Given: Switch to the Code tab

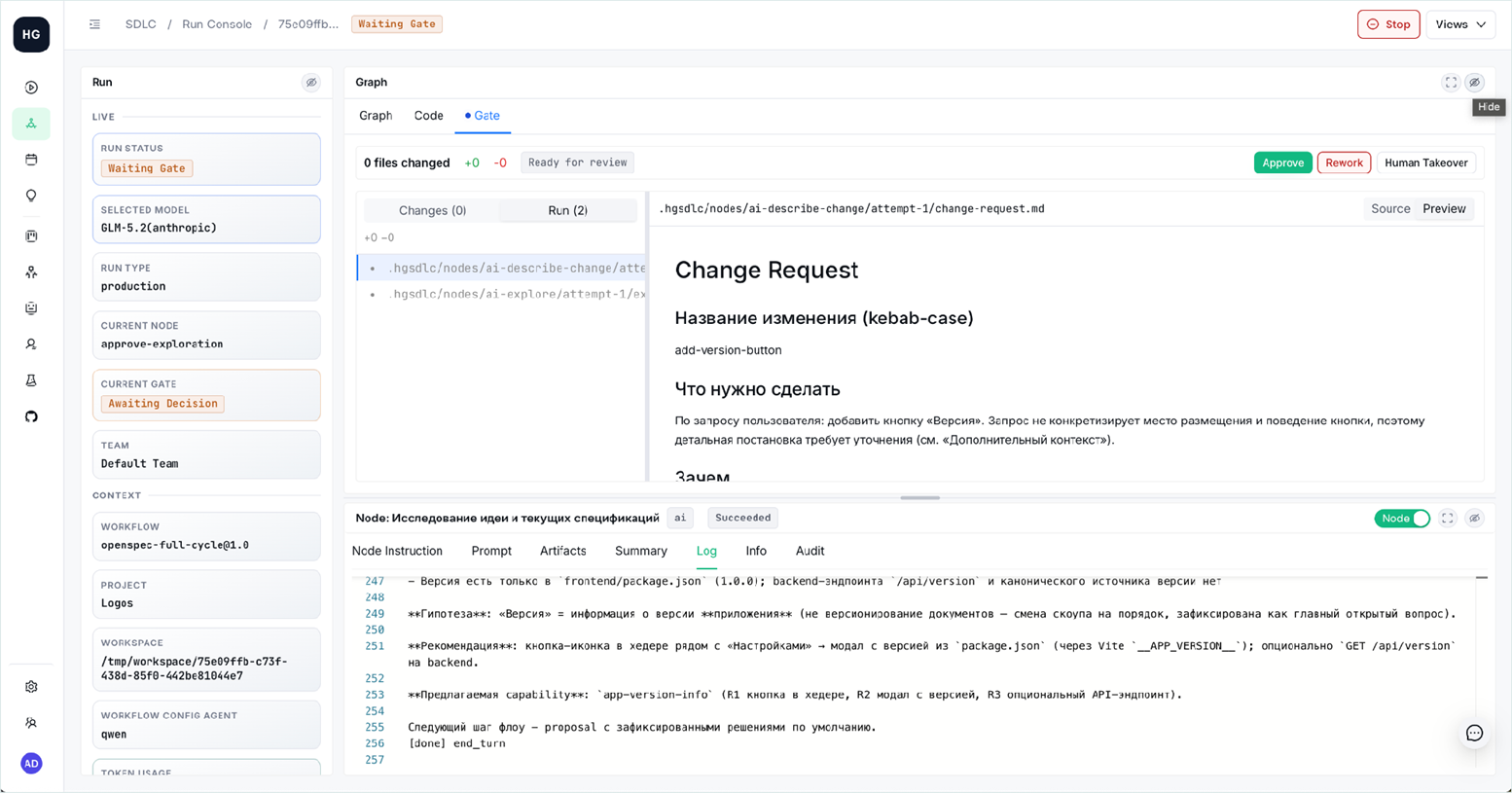Looking at the screenshot, I should [428, 116].
